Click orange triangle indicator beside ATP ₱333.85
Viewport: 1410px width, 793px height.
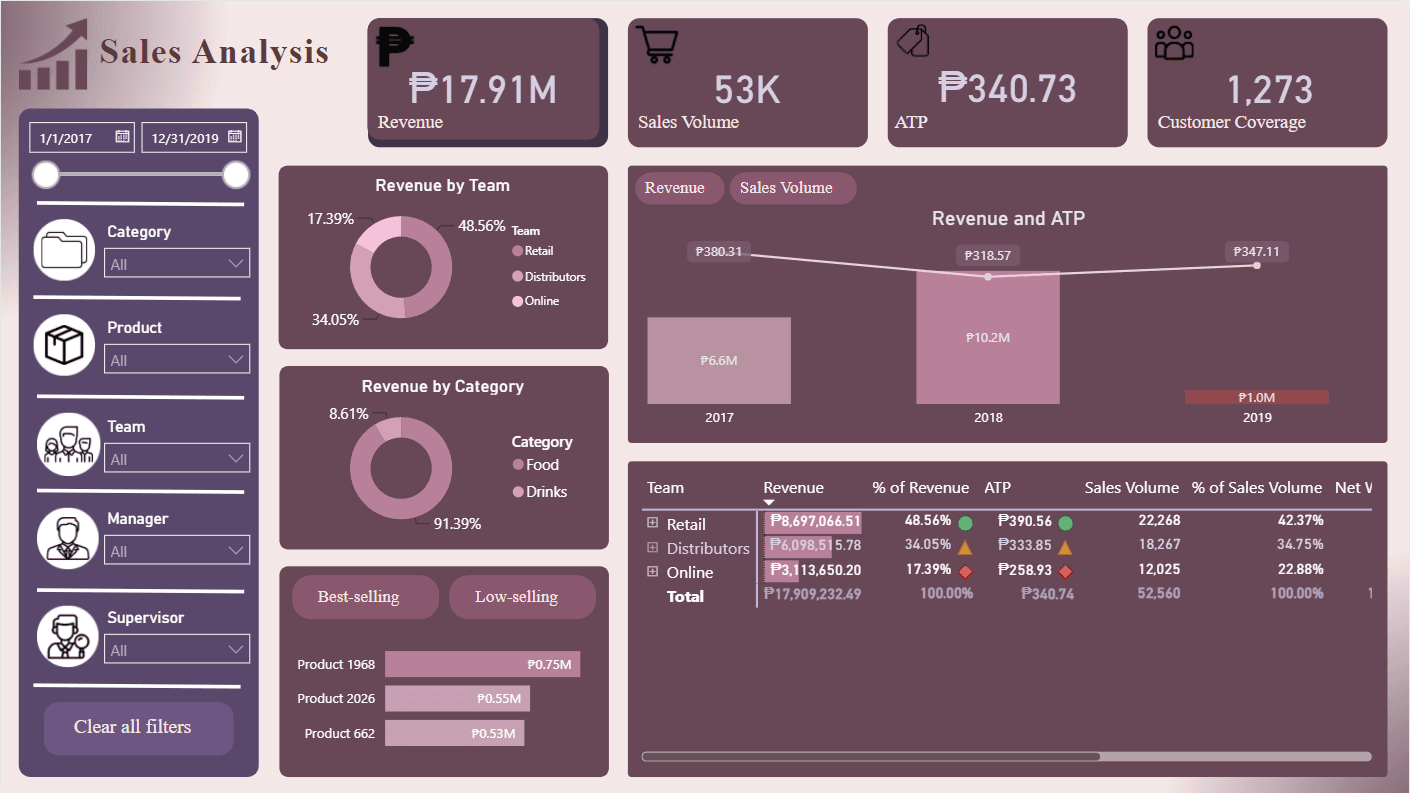[x=1065, y=547]
